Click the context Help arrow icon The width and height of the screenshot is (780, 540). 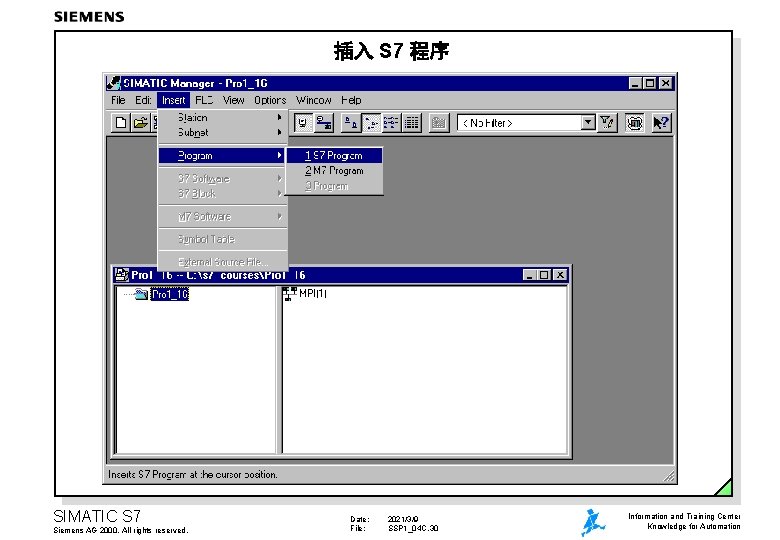click(x=661, y=122)
